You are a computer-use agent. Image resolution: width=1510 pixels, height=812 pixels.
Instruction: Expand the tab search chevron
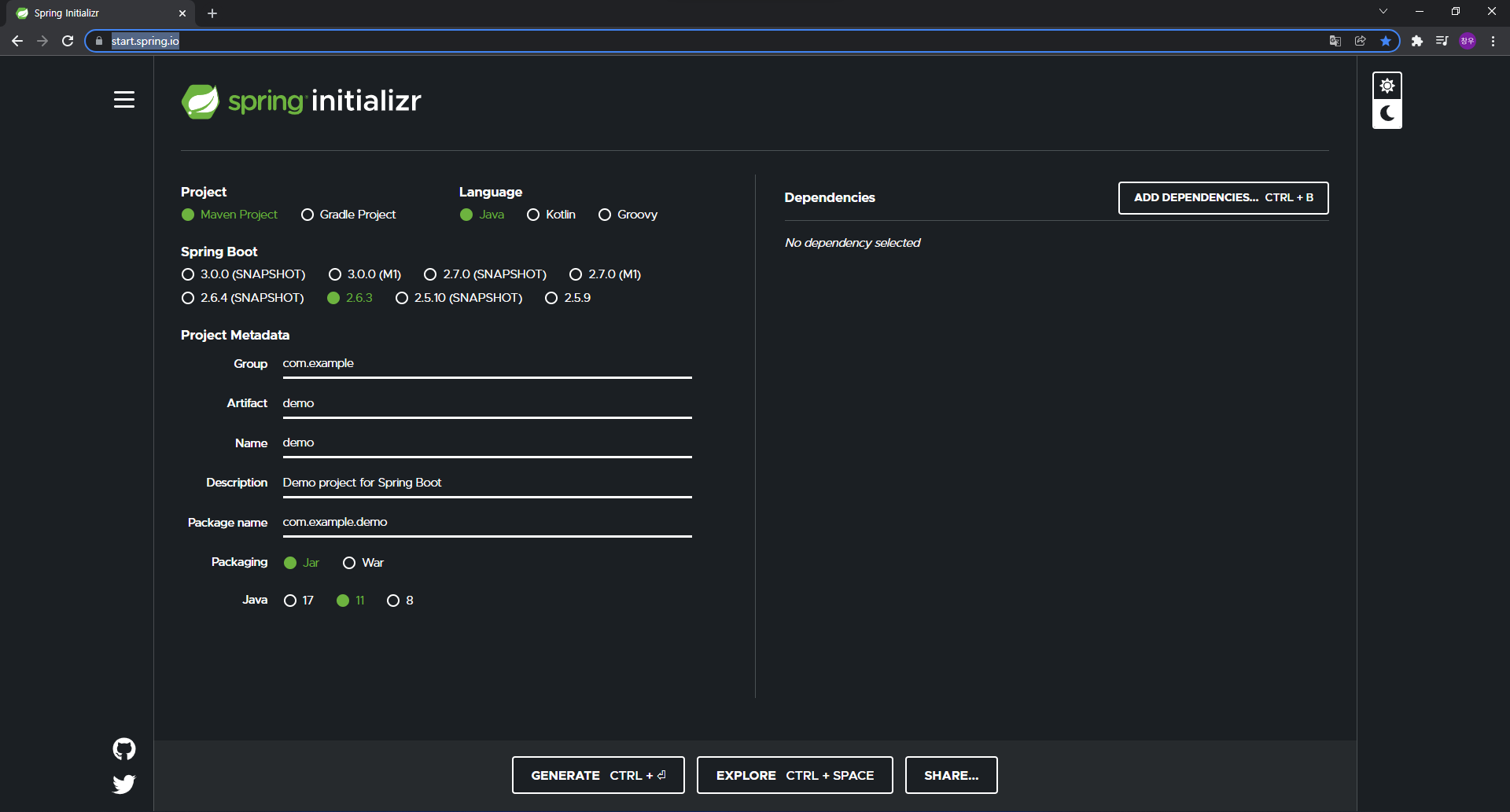coord(1383,11)
